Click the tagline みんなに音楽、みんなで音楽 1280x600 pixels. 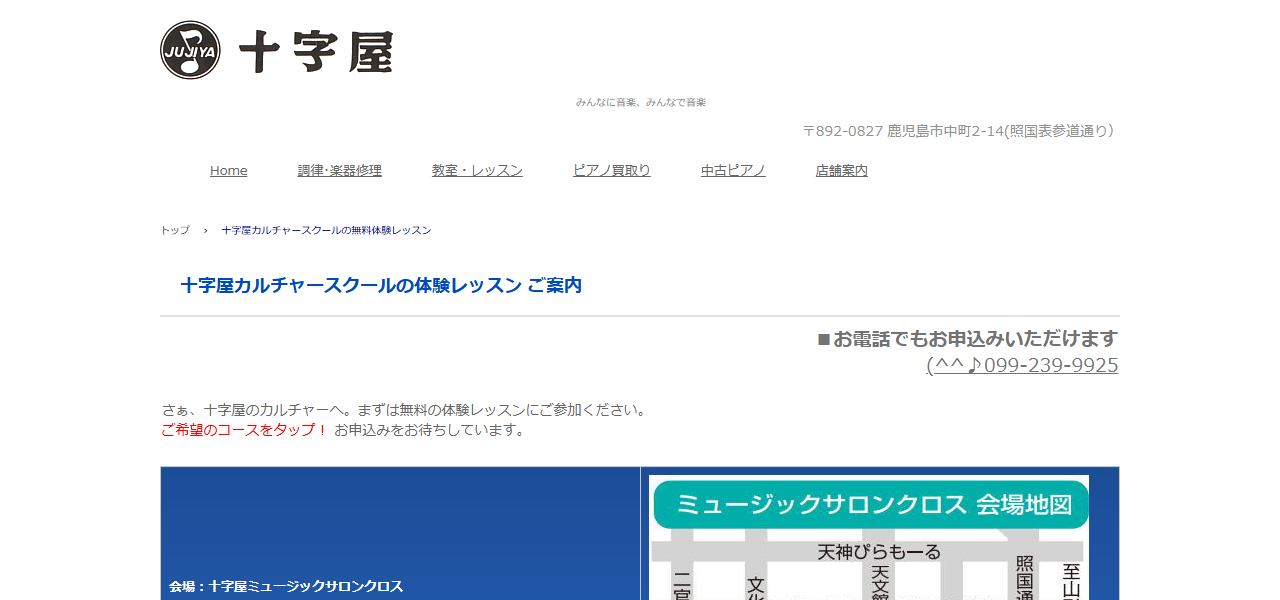[641, 102]
